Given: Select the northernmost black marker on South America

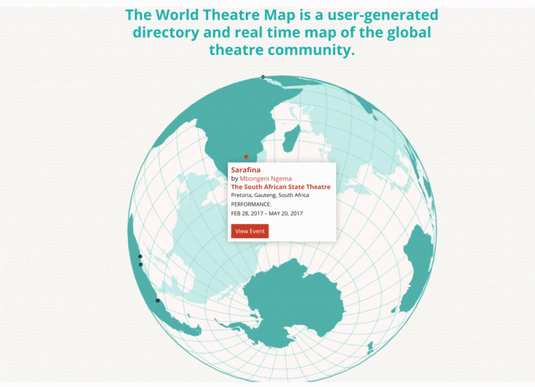Looking at the screenshot, I should pos(140,256).
